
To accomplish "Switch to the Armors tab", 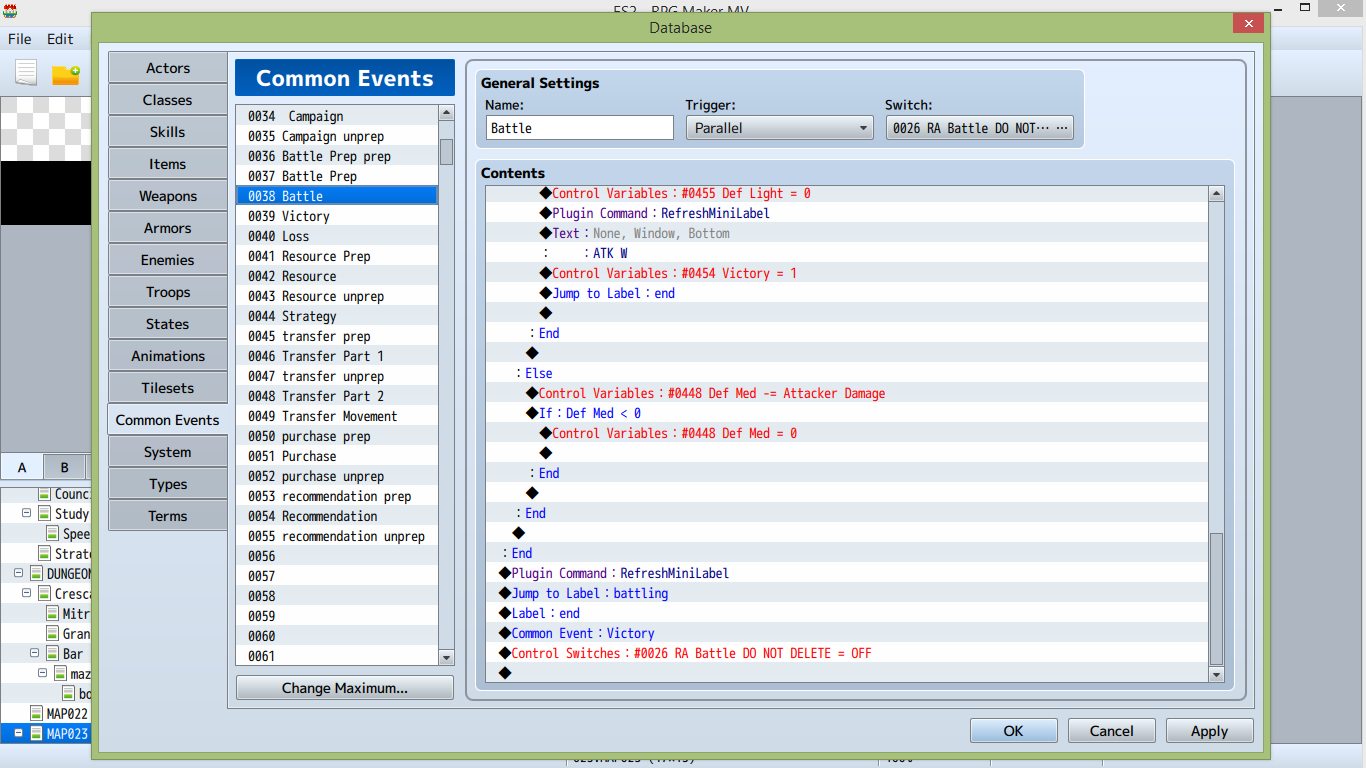I will [168, 228].
